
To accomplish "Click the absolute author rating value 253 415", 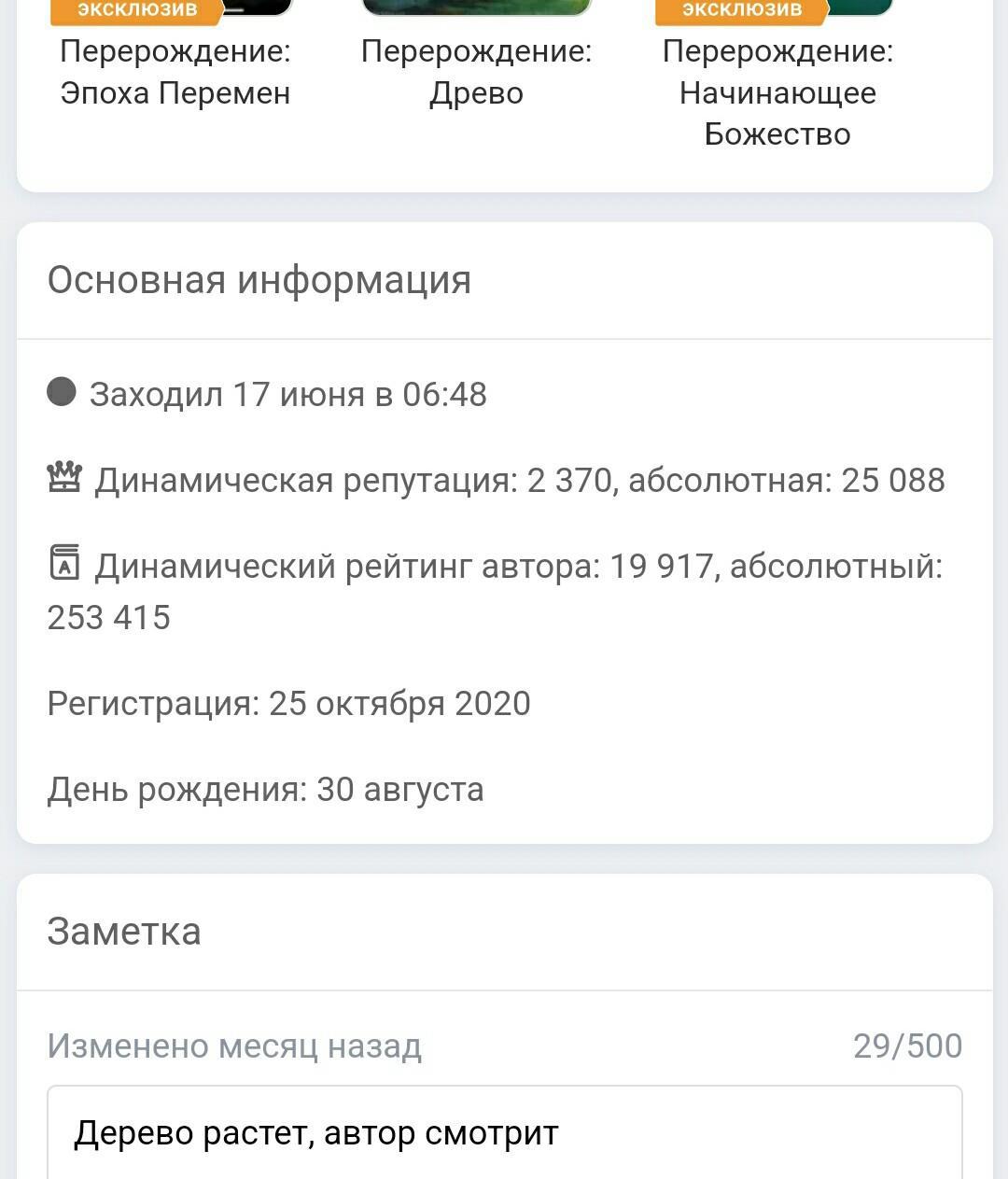I will click(x=109, y=618).
